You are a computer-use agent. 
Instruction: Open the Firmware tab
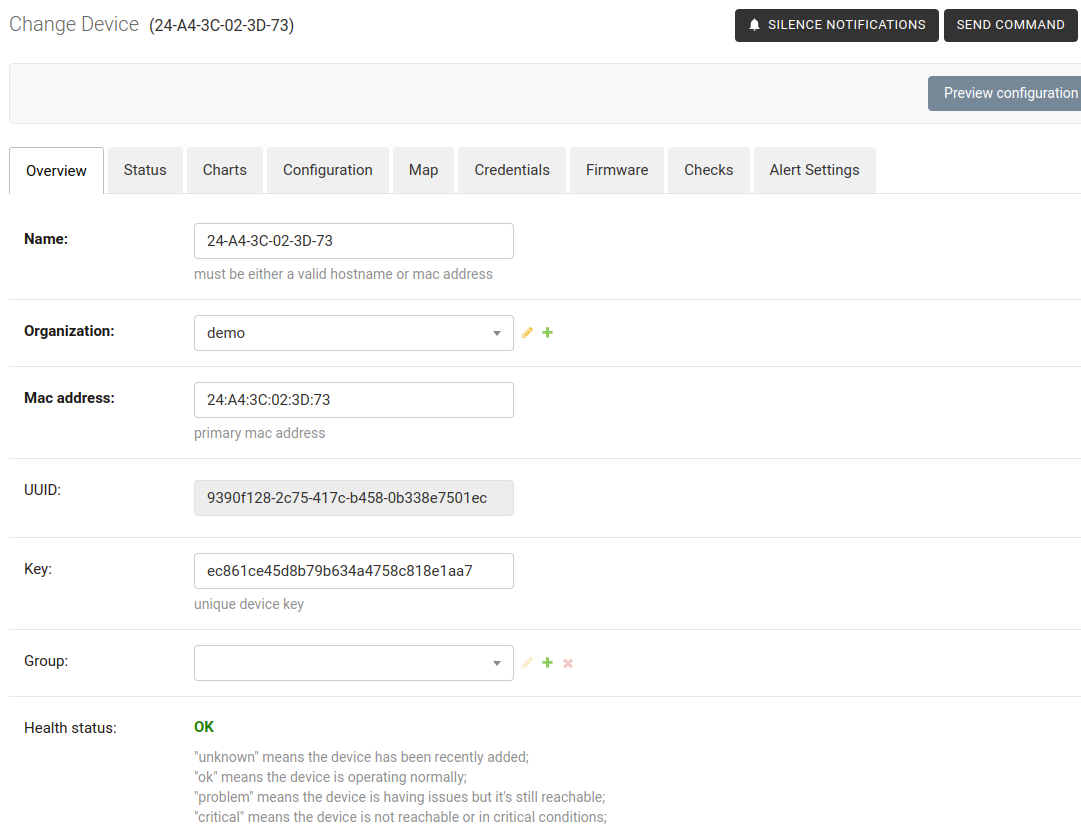[617, 170]
